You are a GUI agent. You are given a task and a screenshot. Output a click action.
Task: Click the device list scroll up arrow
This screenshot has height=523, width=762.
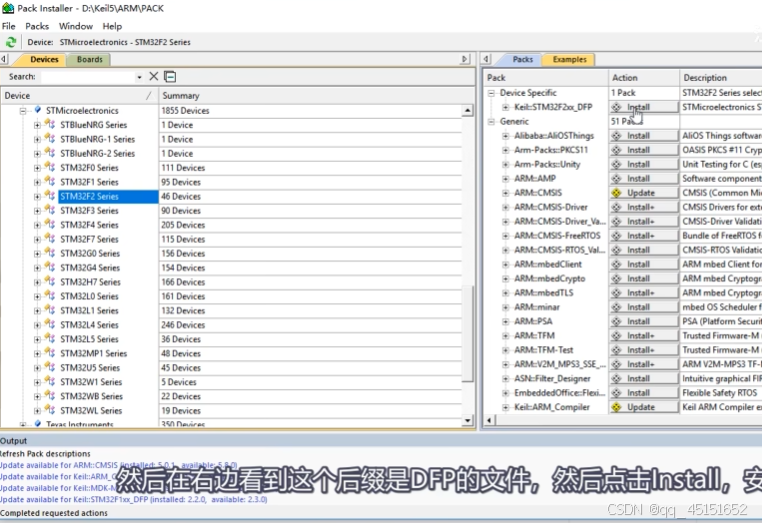pos(468,111)
